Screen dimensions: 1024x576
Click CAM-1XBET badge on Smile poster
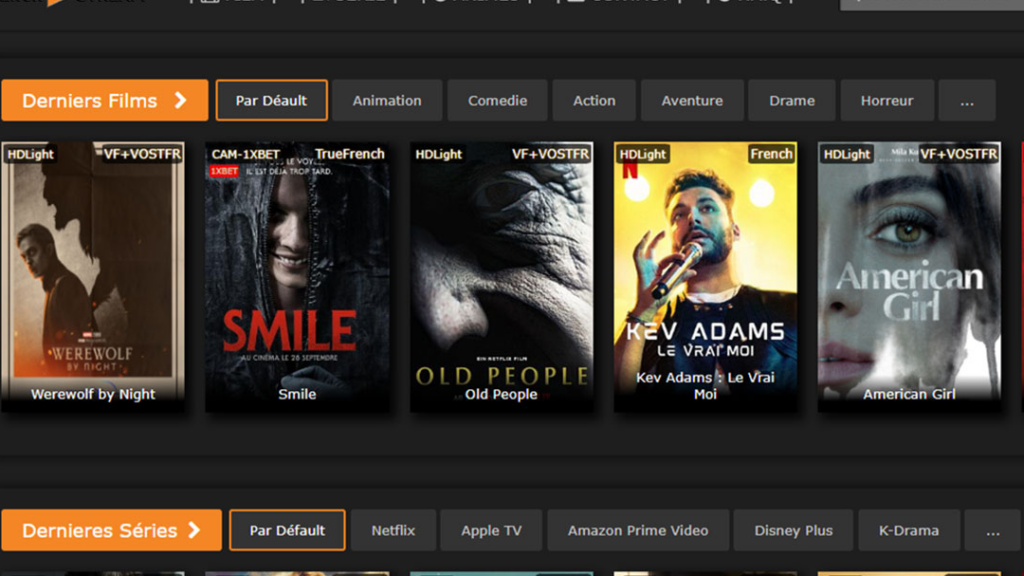click(246, 154)
